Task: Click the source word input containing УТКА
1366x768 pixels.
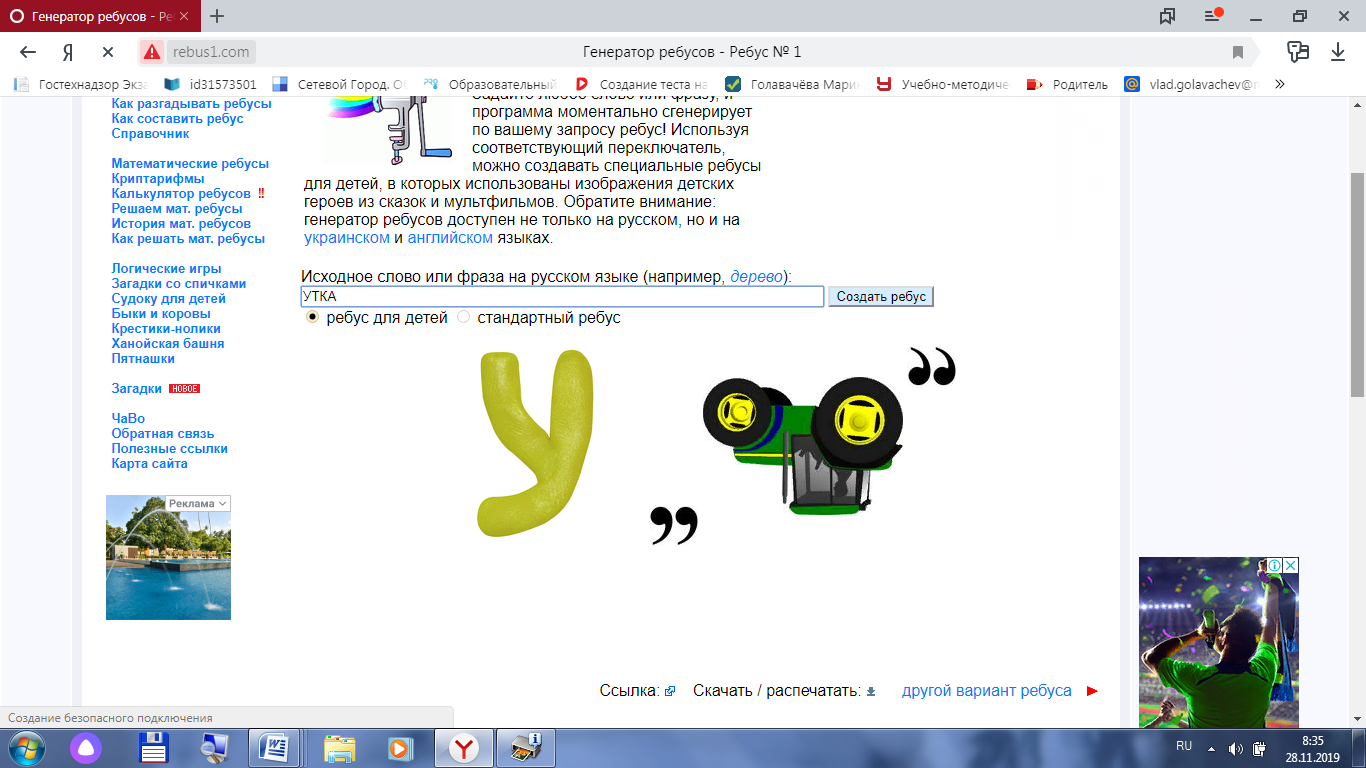Action: tap(562, 296)
